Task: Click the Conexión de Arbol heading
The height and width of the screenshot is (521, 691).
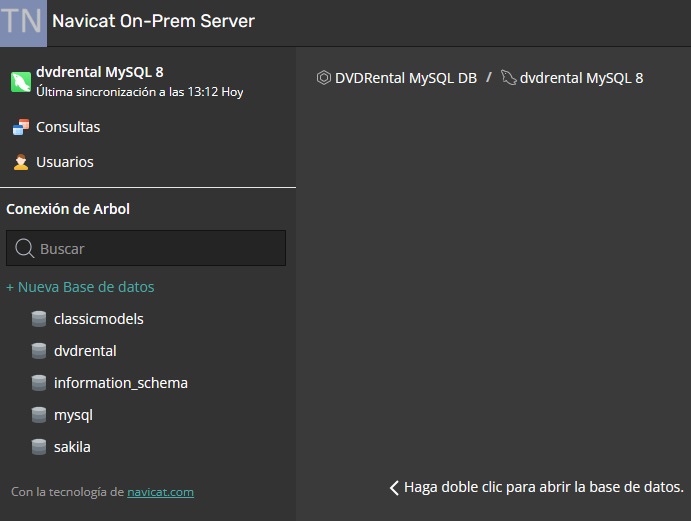Action: 68,208
